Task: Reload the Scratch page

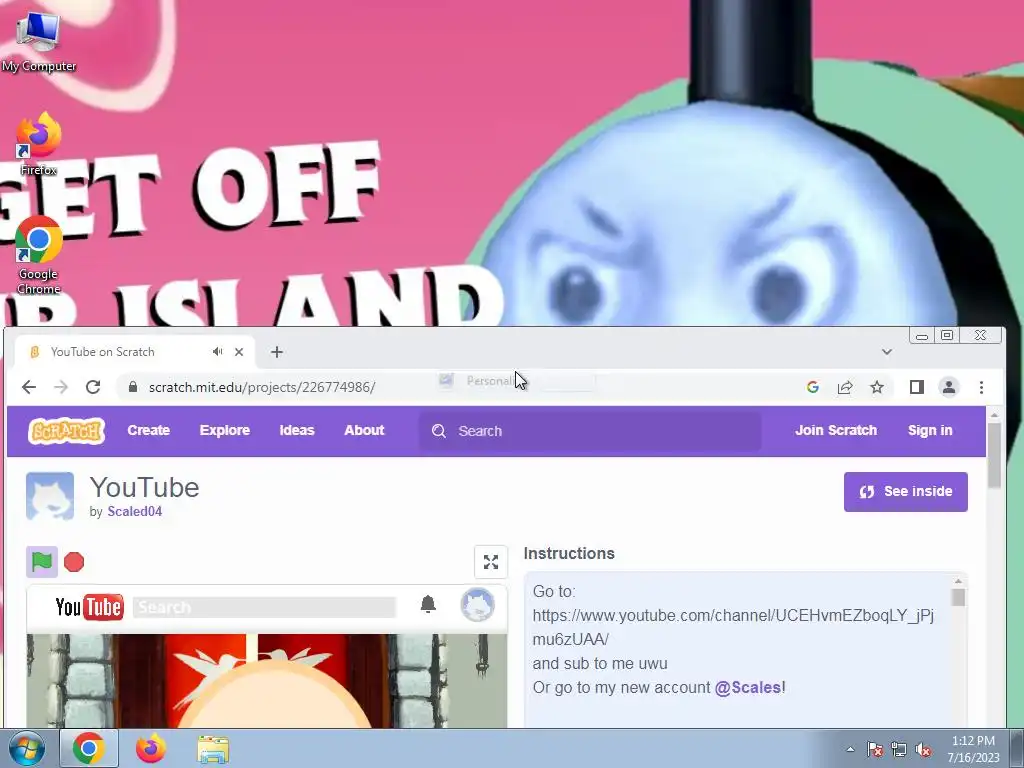Action: [x=93, y=387]
